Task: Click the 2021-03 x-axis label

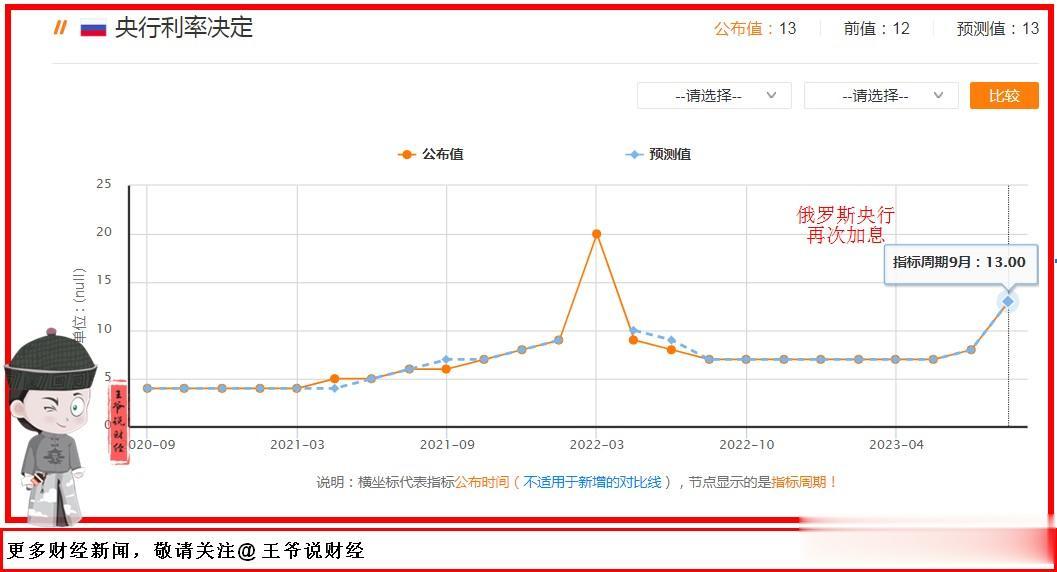Action: pos(297,445)
